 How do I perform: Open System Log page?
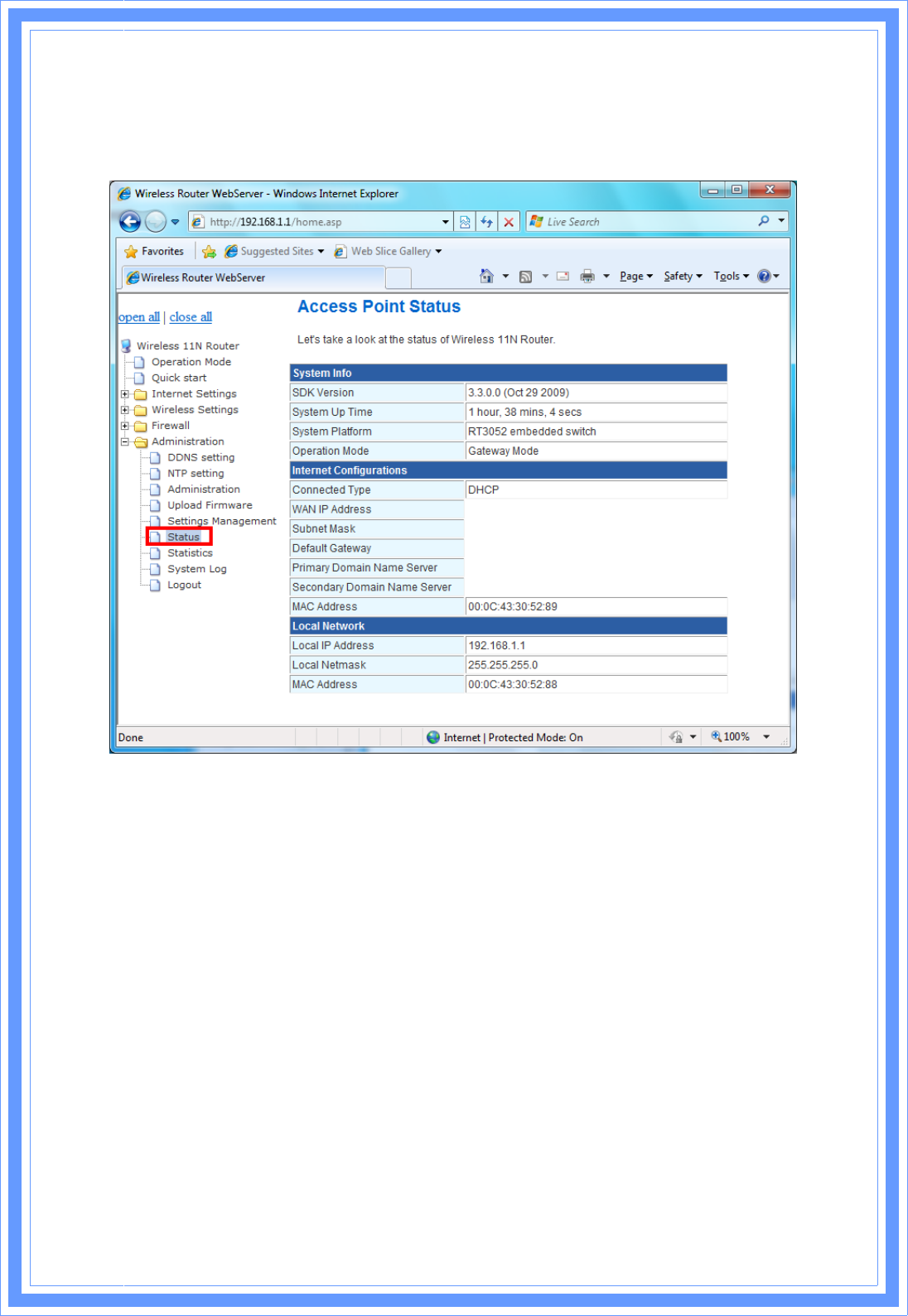[197, 569]
